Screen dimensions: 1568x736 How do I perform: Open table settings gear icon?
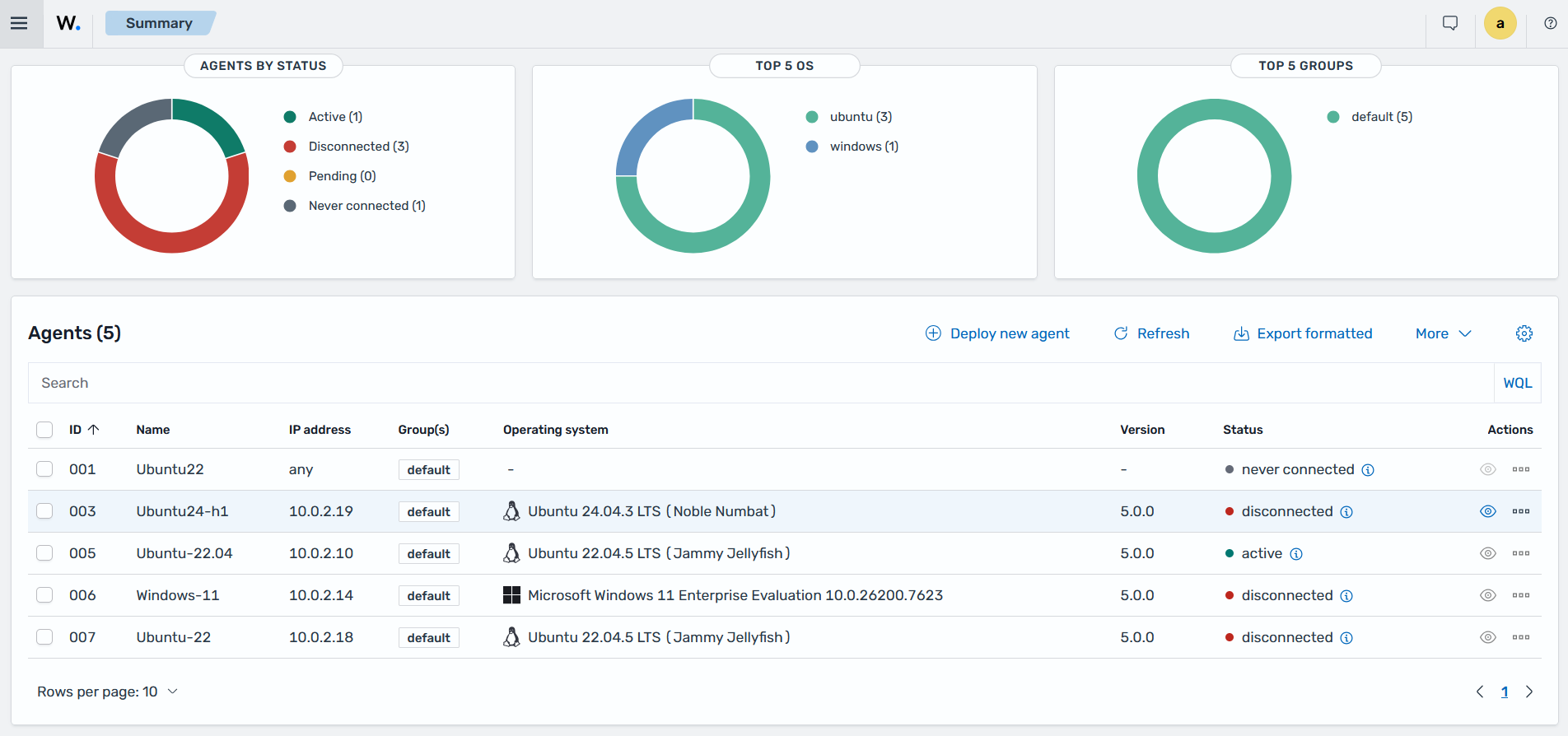[x=1524, y=333]
